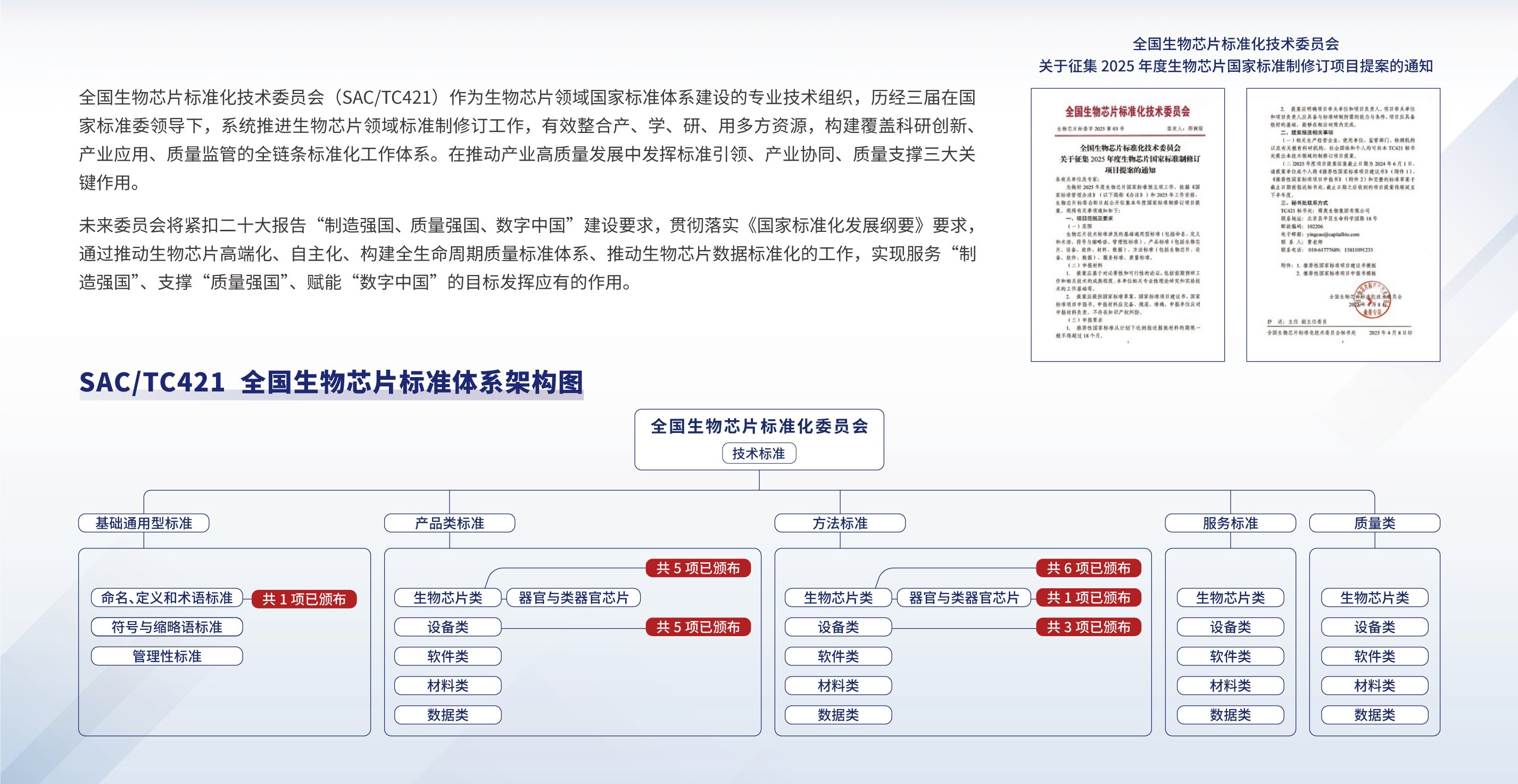Select the 质量类 category node
1518x784 pixels.
[x=1374, y=523]
